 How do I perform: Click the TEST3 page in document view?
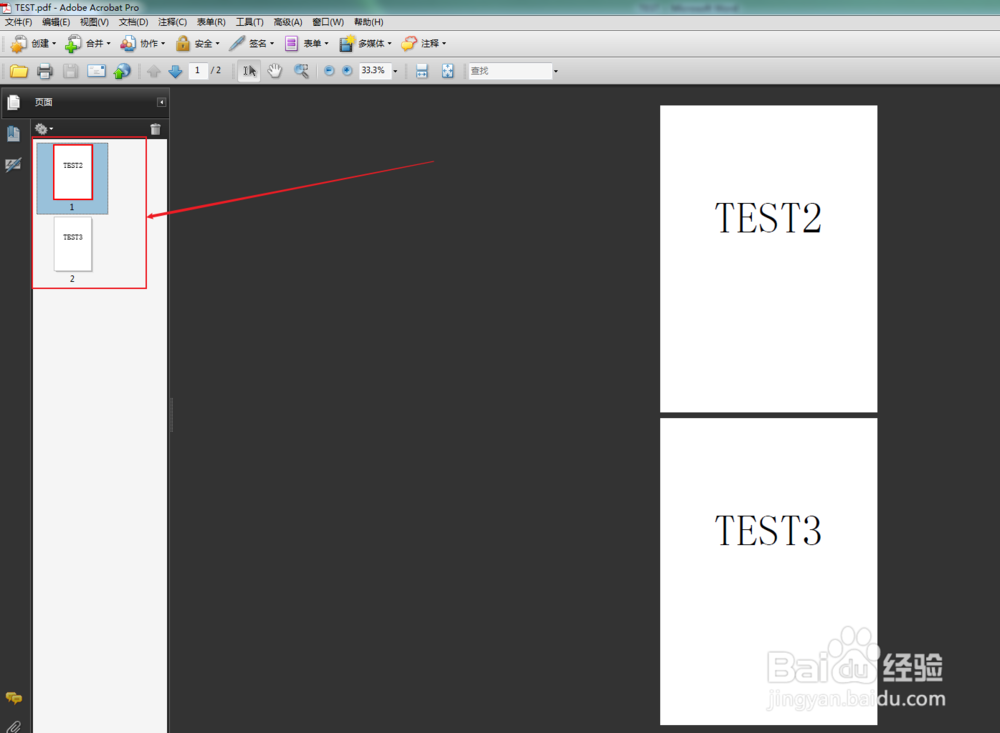(x=768, y=572)
